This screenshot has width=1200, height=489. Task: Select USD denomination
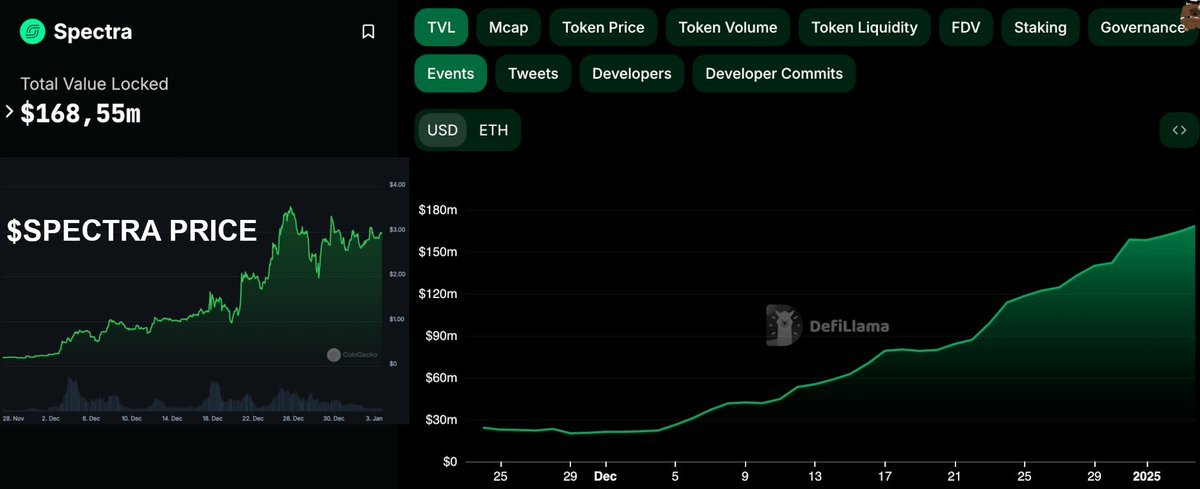coord(442,130)
